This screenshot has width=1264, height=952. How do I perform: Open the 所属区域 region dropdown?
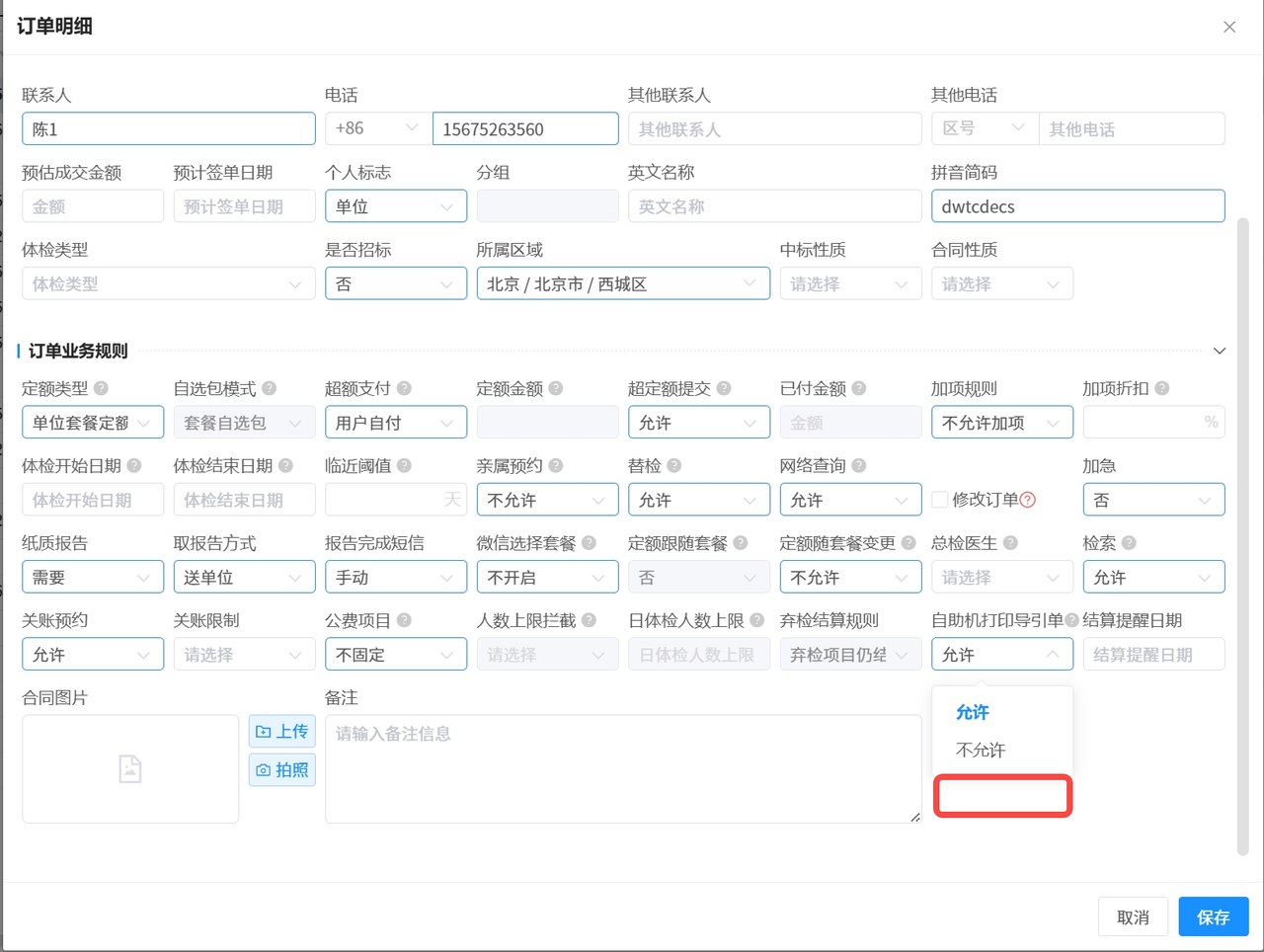(x=622, y=284)
